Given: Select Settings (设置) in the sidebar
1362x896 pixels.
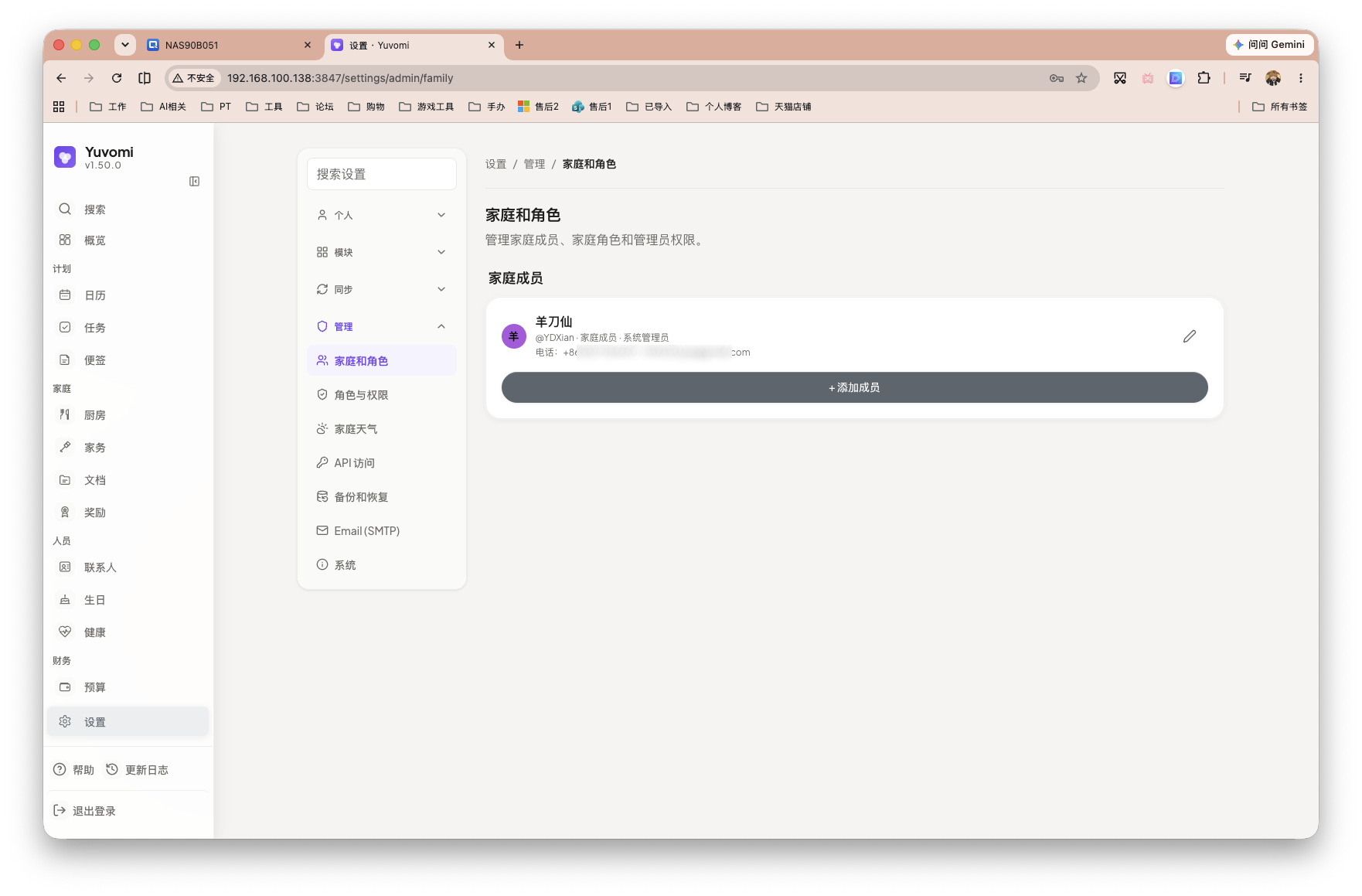Looking at the screenshot, I should click(128, 722).
